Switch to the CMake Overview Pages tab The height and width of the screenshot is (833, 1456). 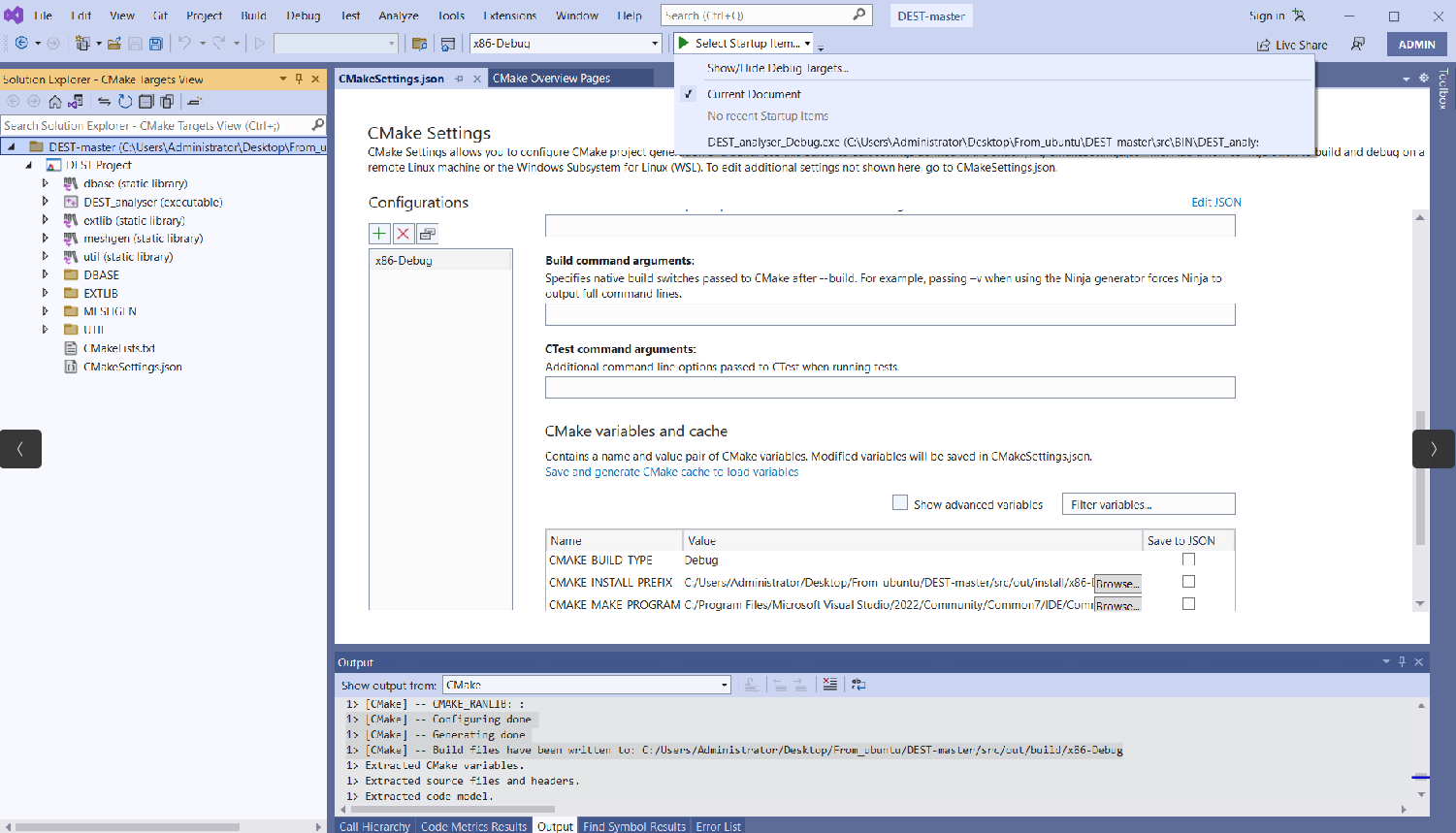click(551, 79)
